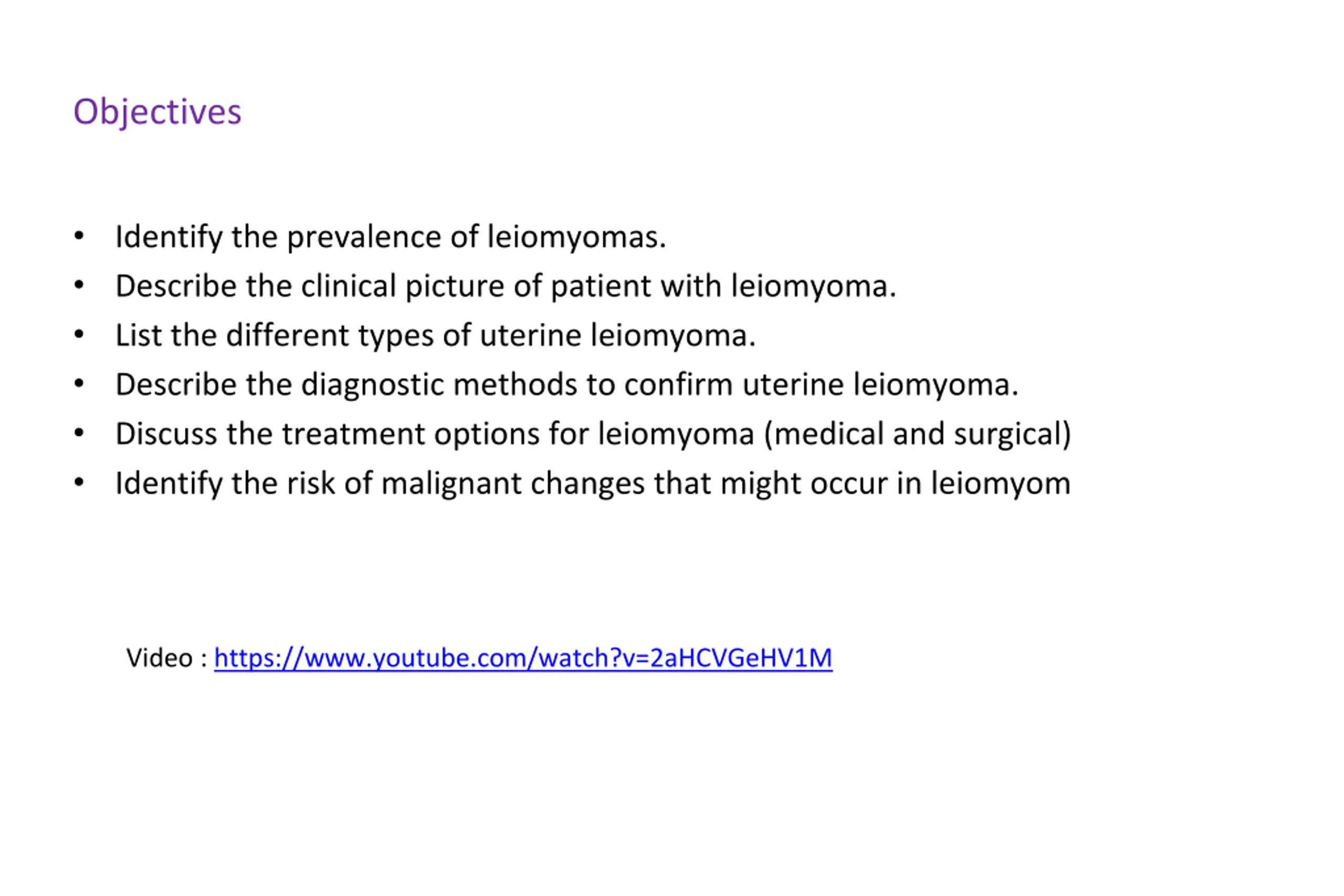This screenshot has width=1344, height=896.
Task: Click the bullet dot before 'Identify the risk'
Action: point(79,482)
